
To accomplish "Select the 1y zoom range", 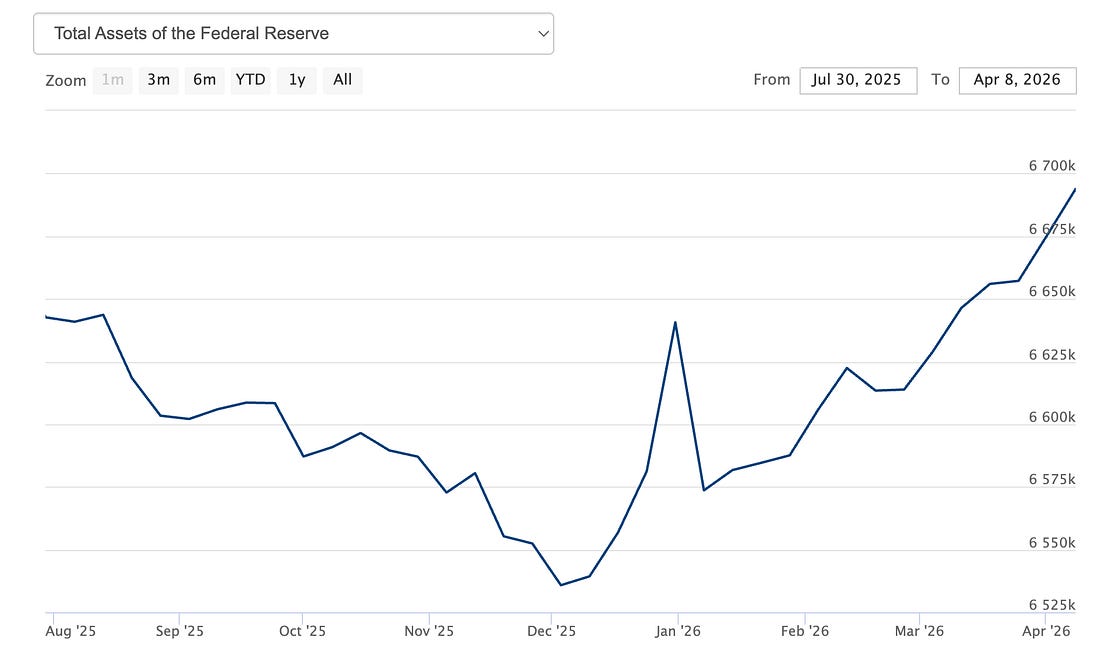I will point(297,80).
